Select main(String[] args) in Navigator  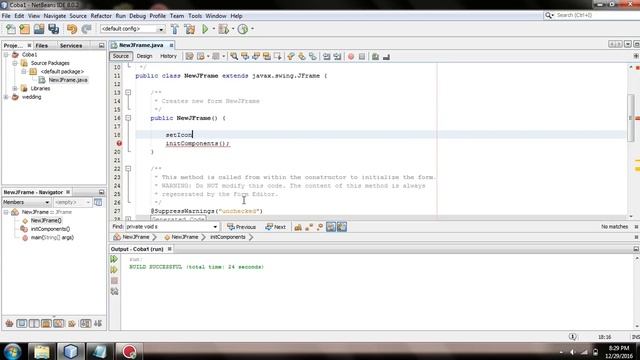tap(52, 238)
